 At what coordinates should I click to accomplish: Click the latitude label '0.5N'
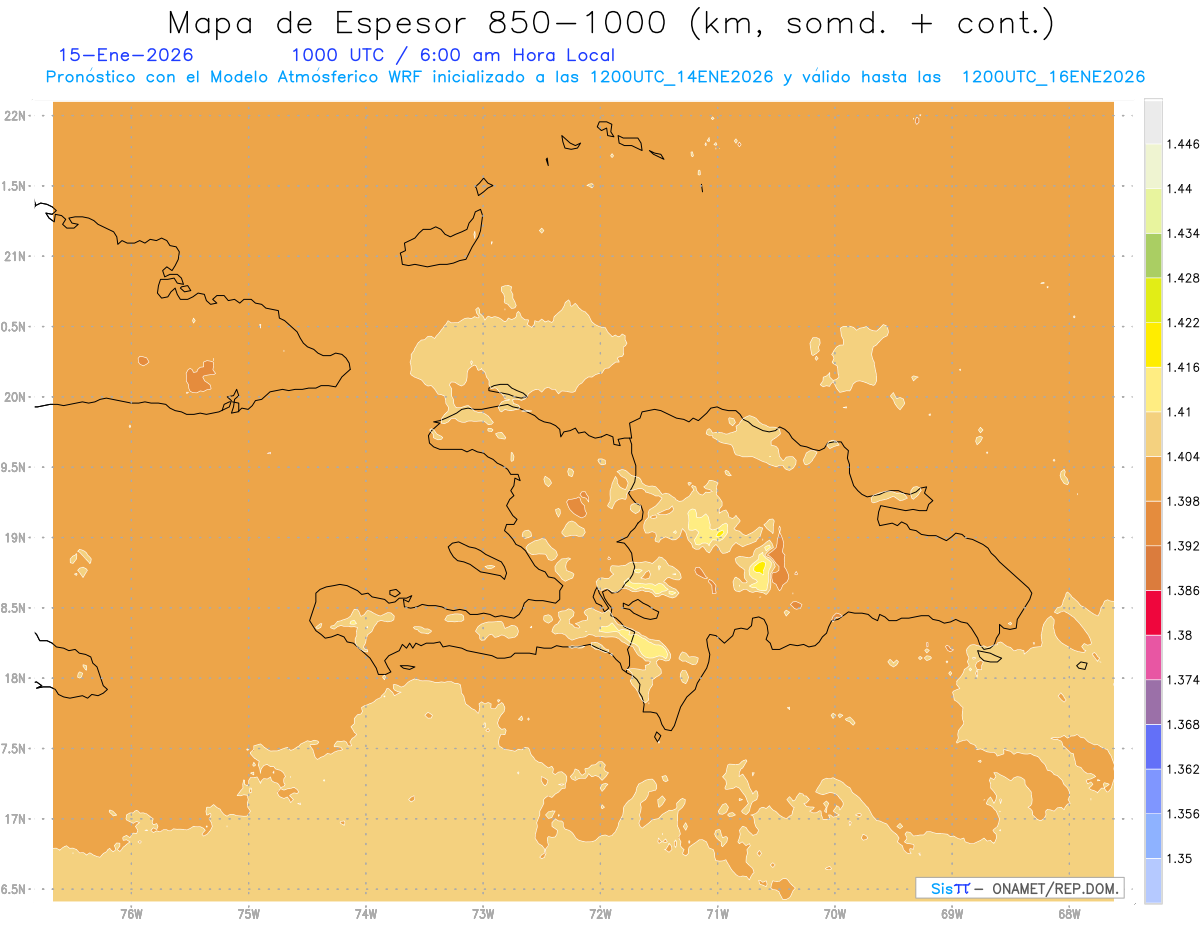14,327
